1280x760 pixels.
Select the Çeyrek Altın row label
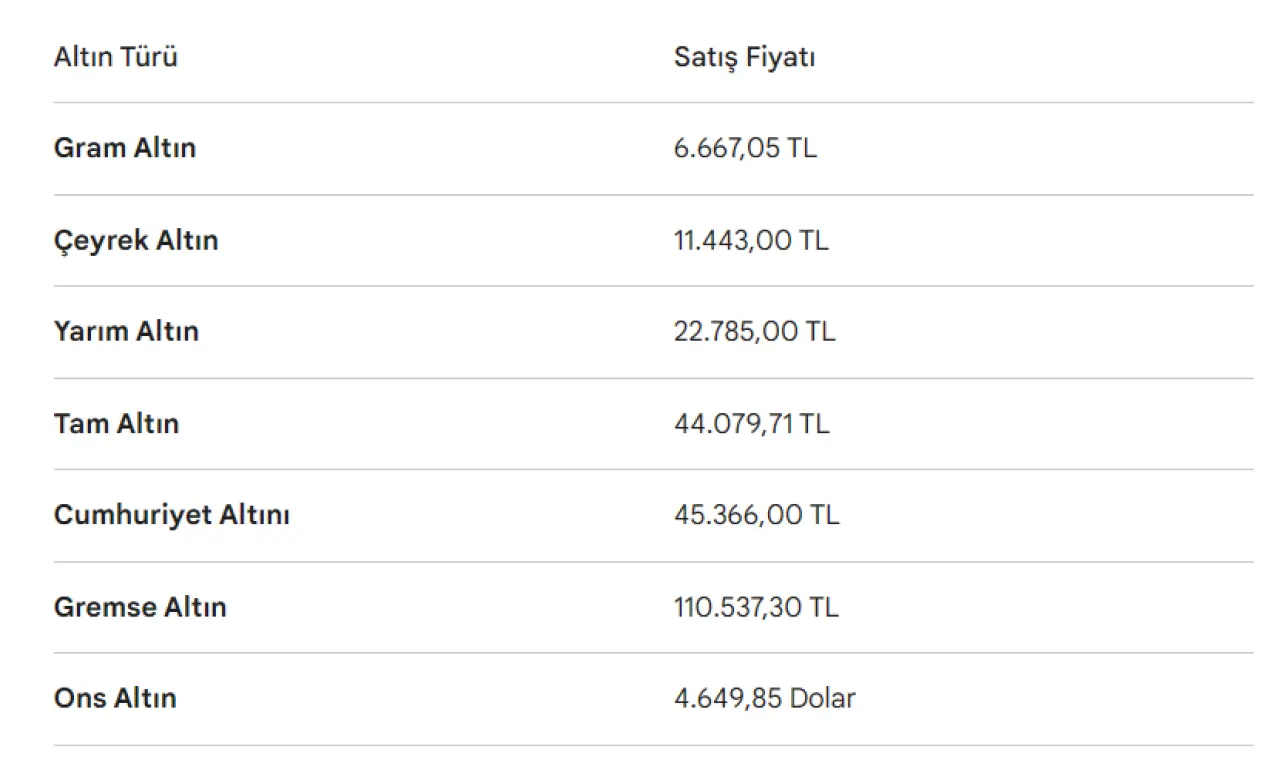pyautogui.click(x=135, y=241)
